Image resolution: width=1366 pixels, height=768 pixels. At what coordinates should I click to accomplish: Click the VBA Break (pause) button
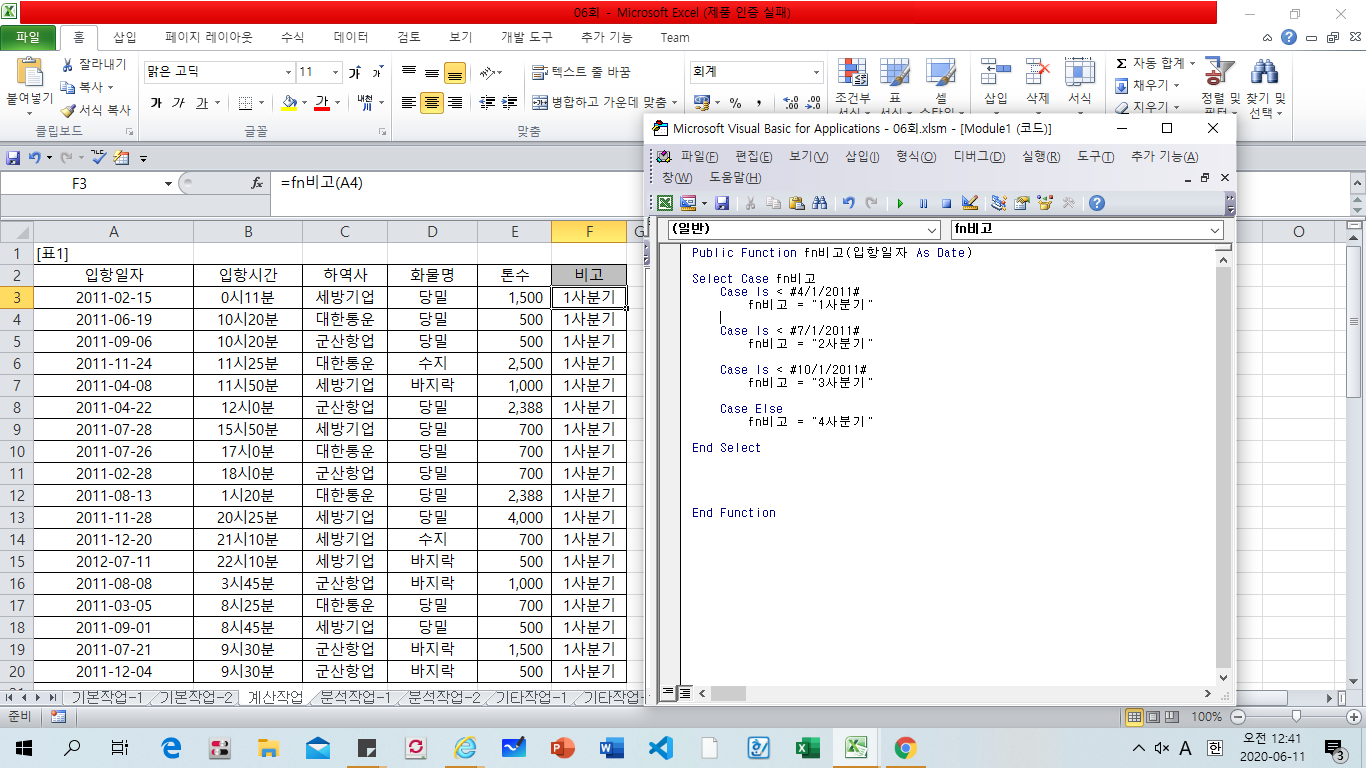[923, 203]
